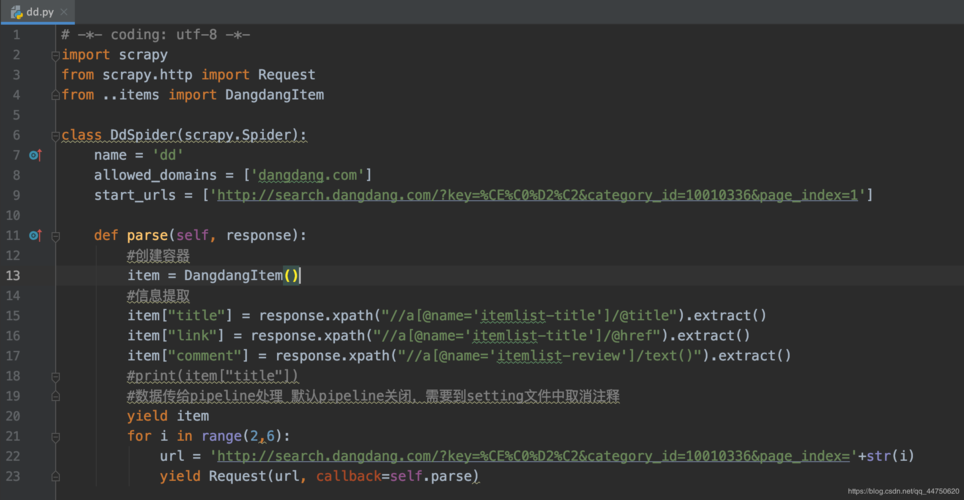The width and height of the screenshot is (964, 500).
Task: Click the fold end marker on line 4
Action: (x=56, y=95)
